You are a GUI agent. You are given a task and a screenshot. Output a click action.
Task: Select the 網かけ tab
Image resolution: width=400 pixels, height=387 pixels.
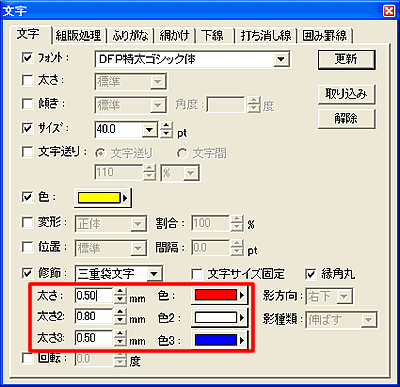click(174, 35)
